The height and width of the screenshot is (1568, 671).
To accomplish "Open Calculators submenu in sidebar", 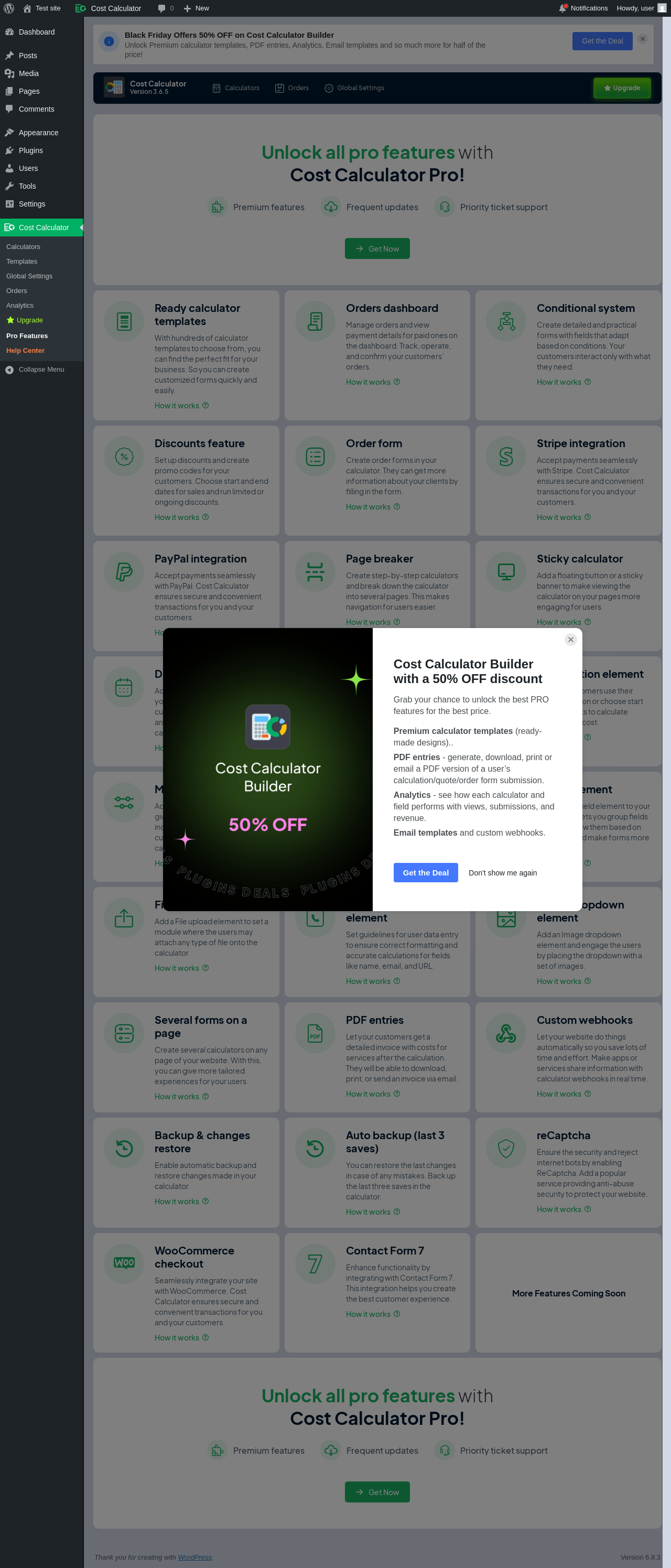I will (x=23, y=246).
